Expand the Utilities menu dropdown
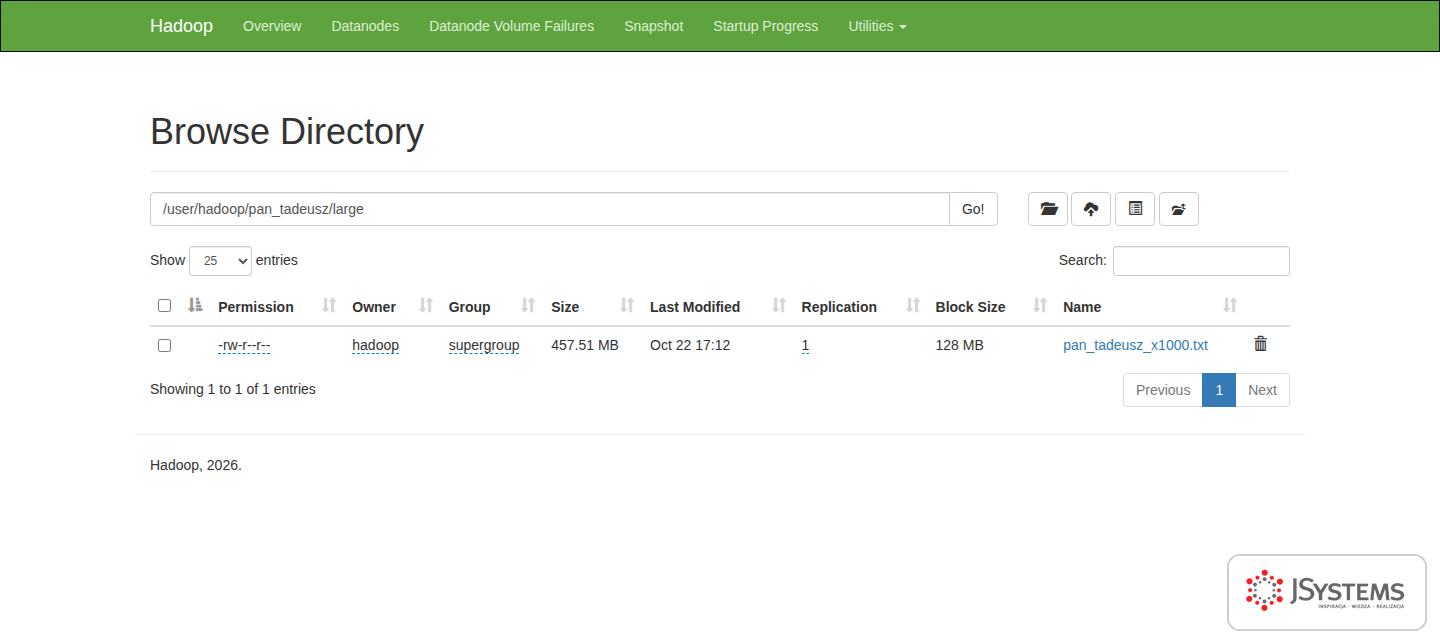1440x644 pixels. pyautogui.click(x=877, y=26)
